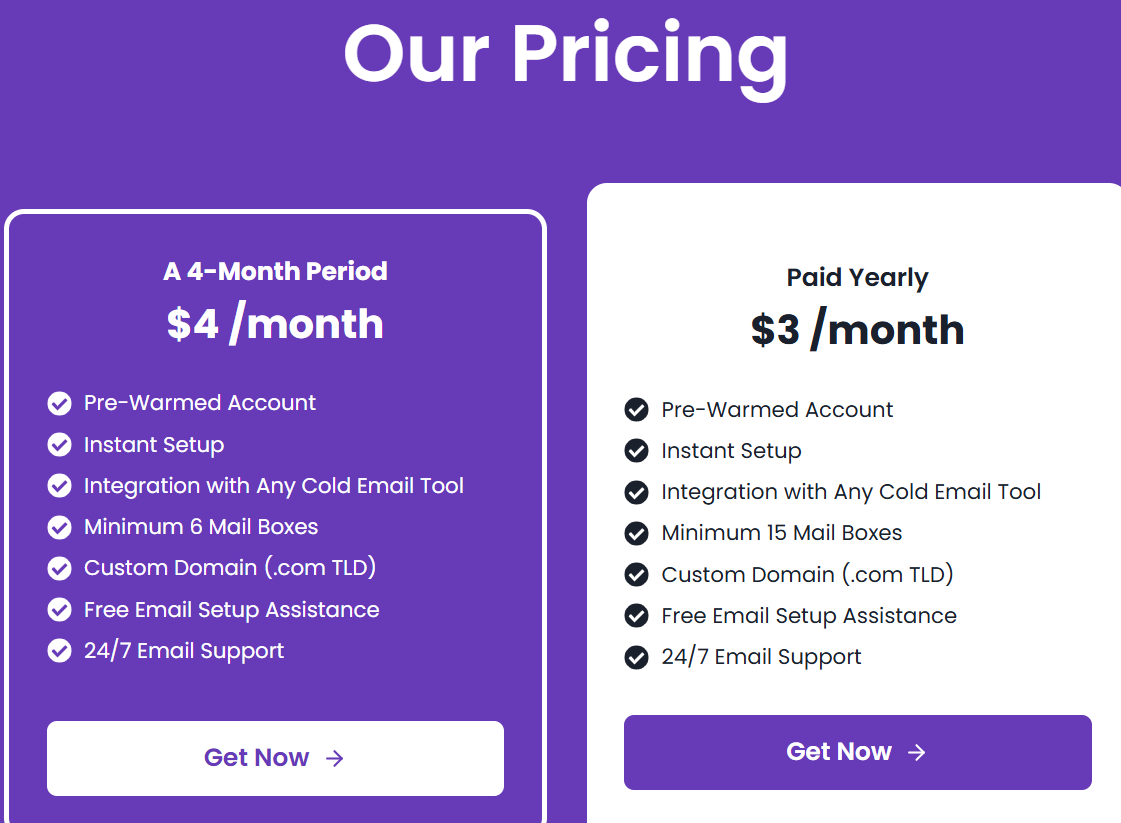Click 24/7 Email Support on the yearly card
1121x823 pixels.
[x=760, y=656]
